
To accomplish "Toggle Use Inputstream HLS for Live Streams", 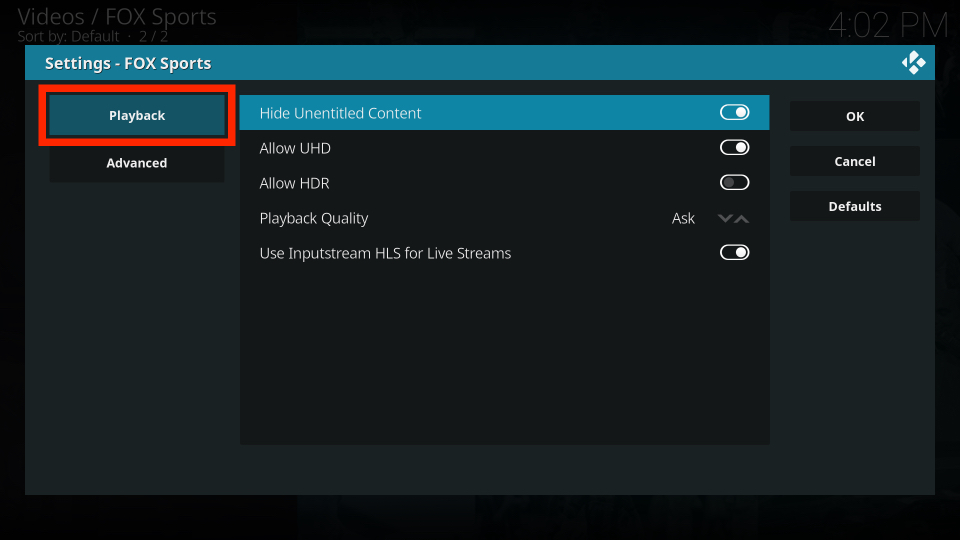I will (x=734, y=252).
